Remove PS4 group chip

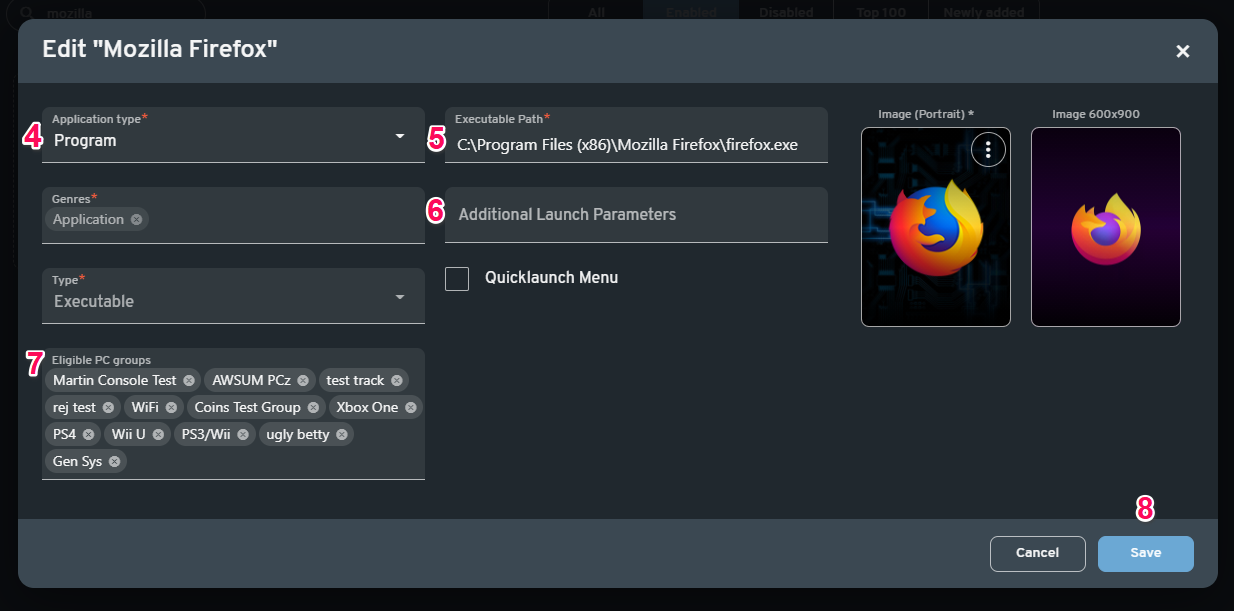(88, 434)
